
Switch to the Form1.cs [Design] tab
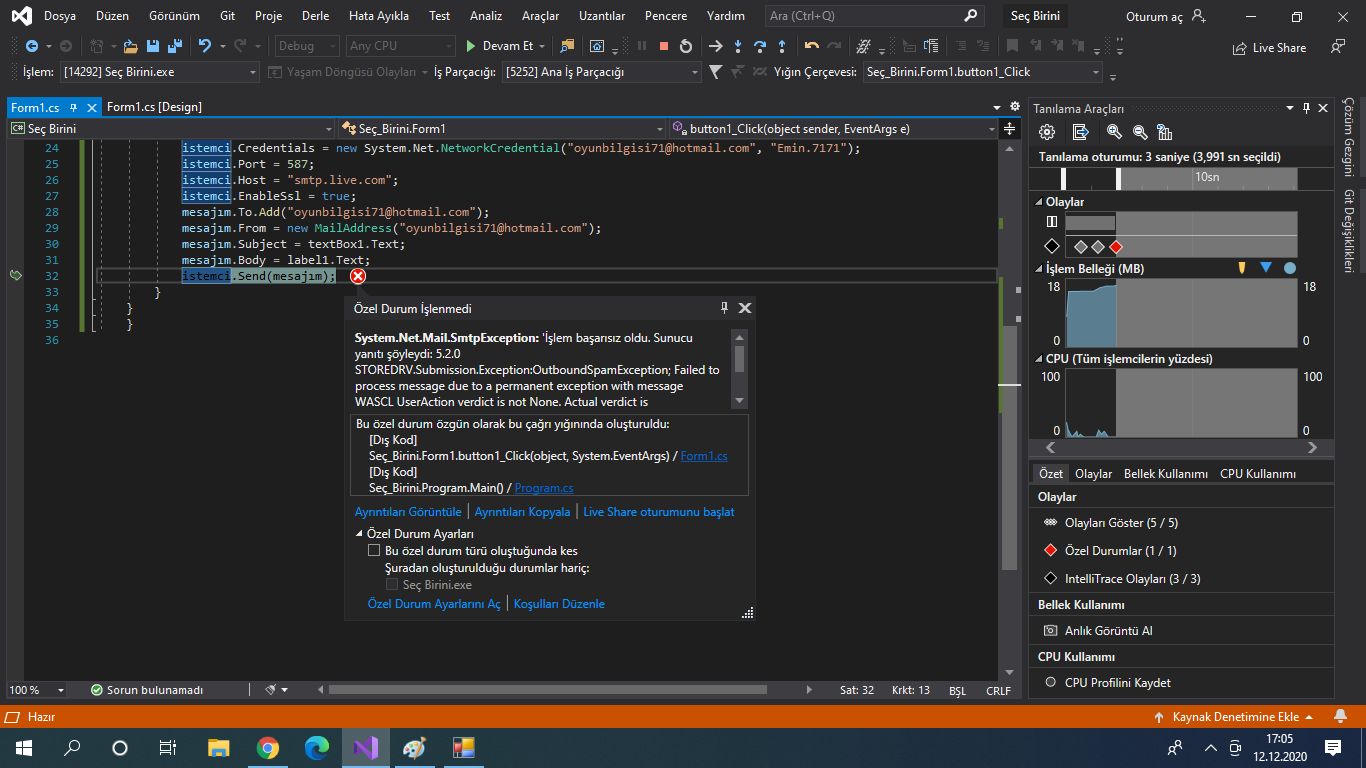pyautogui.click(x=154, y=107)
